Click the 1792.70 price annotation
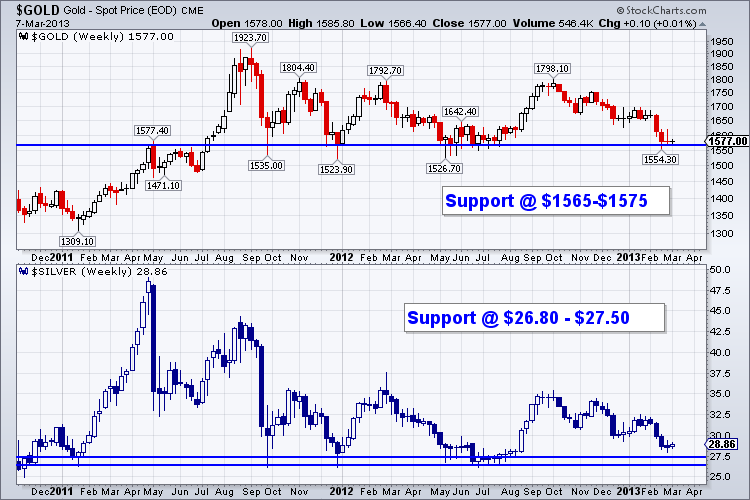This screenshot has width=750, height=500. (385, 70)
